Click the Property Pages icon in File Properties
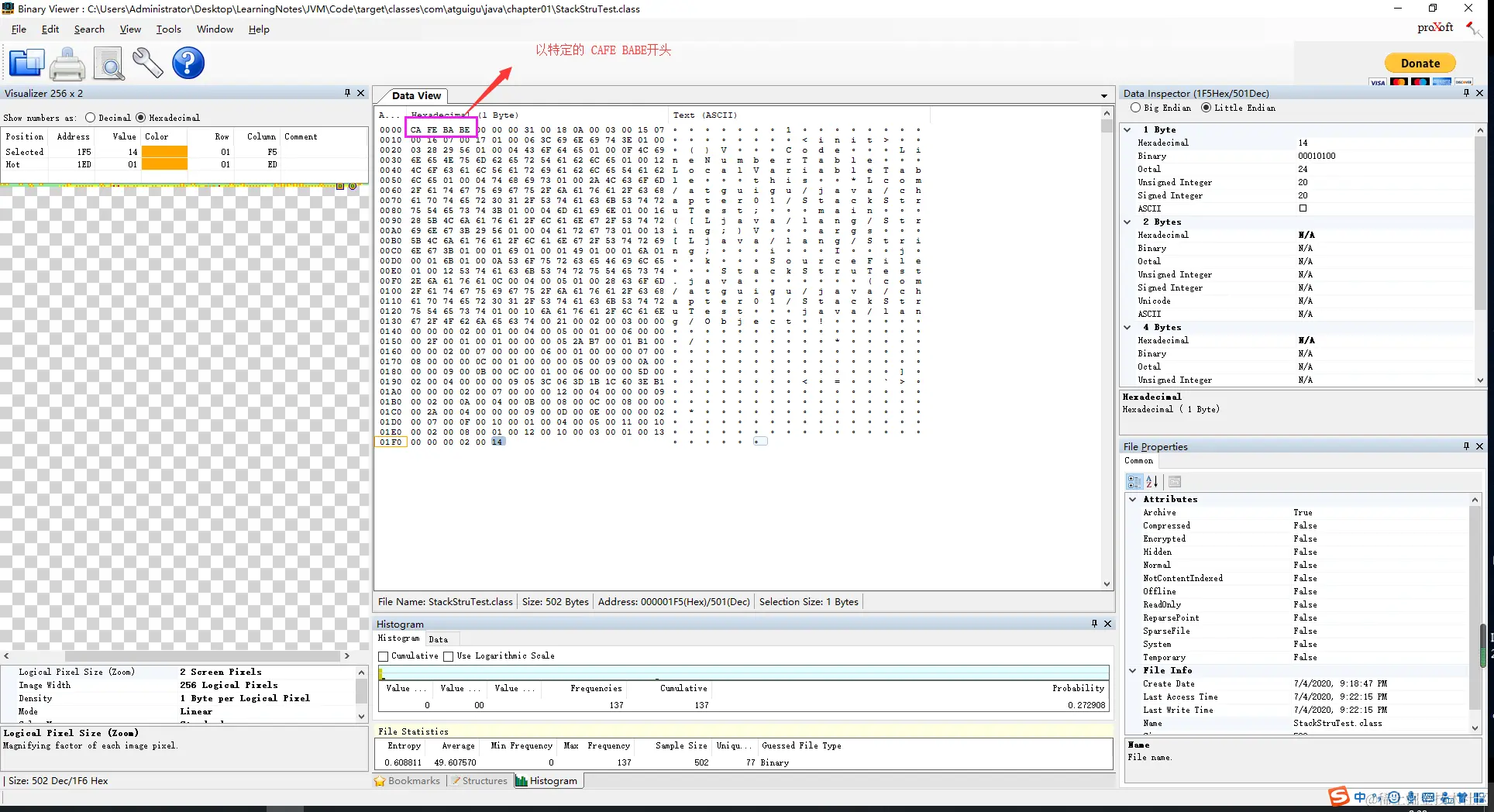Viewport: 1494px width, 812px height. tap(1175, 481)
